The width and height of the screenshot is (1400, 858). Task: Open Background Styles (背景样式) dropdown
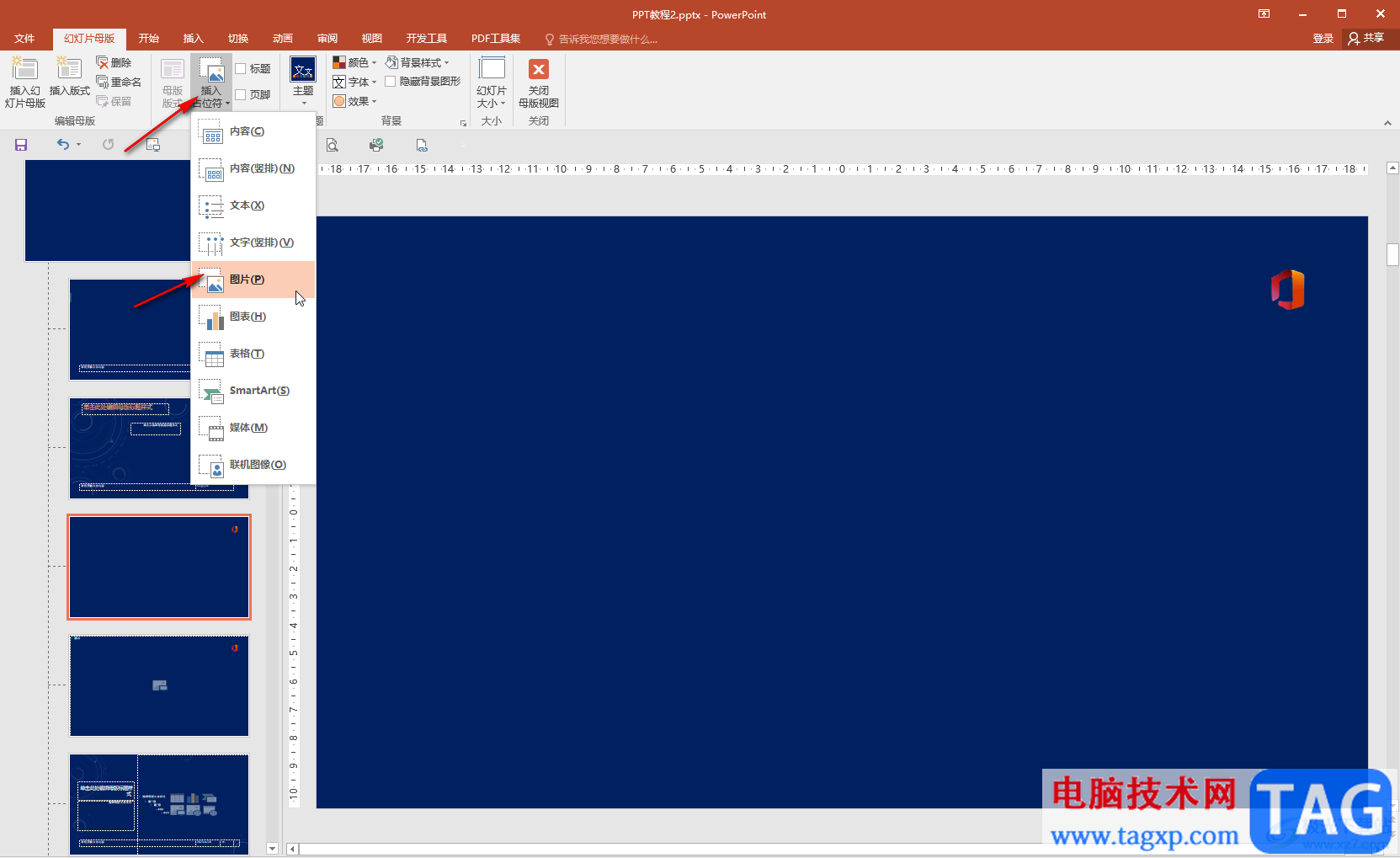click(418, 62)
